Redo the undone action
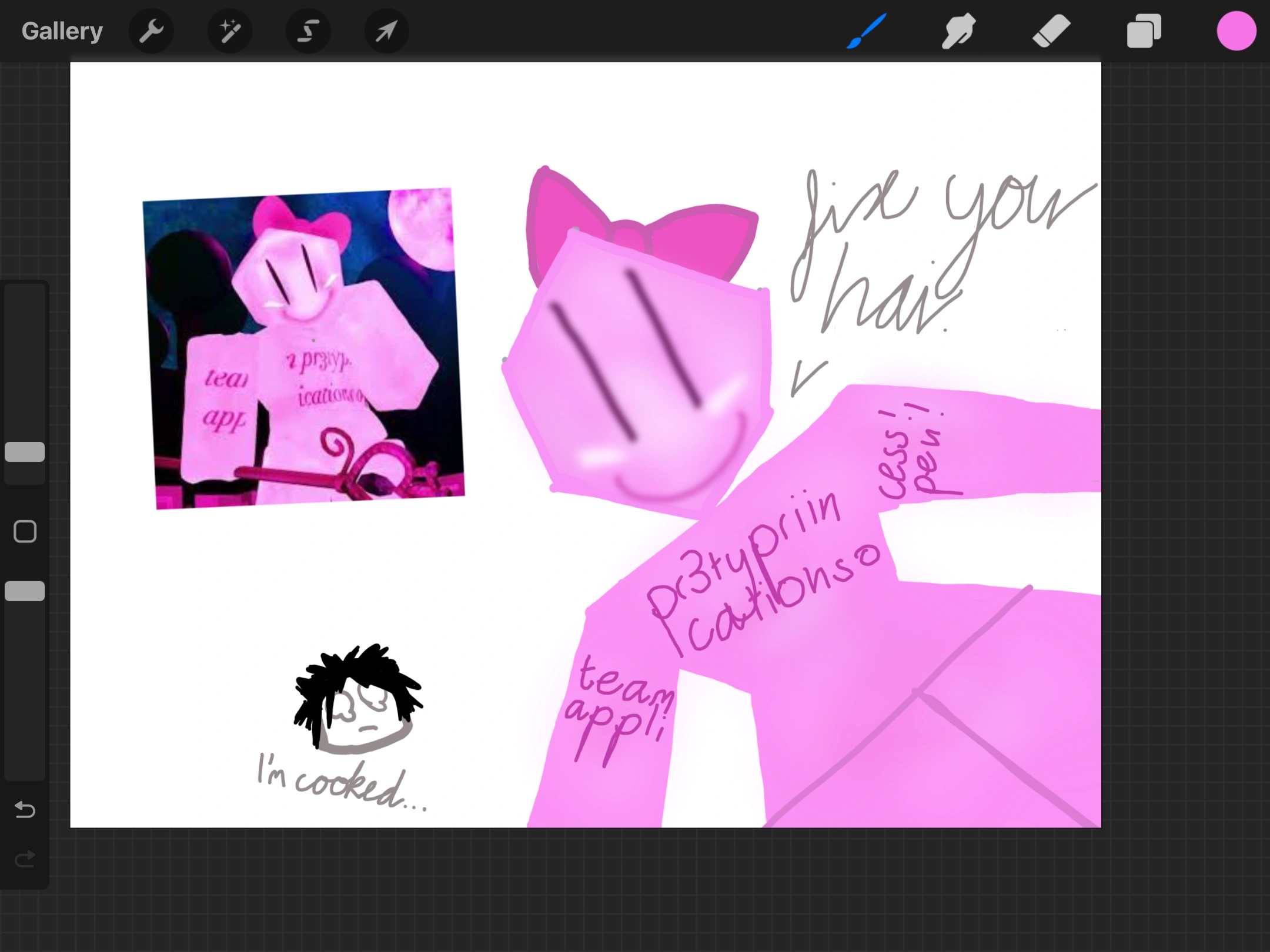The image size is (1270, 952). pos(25,860)
